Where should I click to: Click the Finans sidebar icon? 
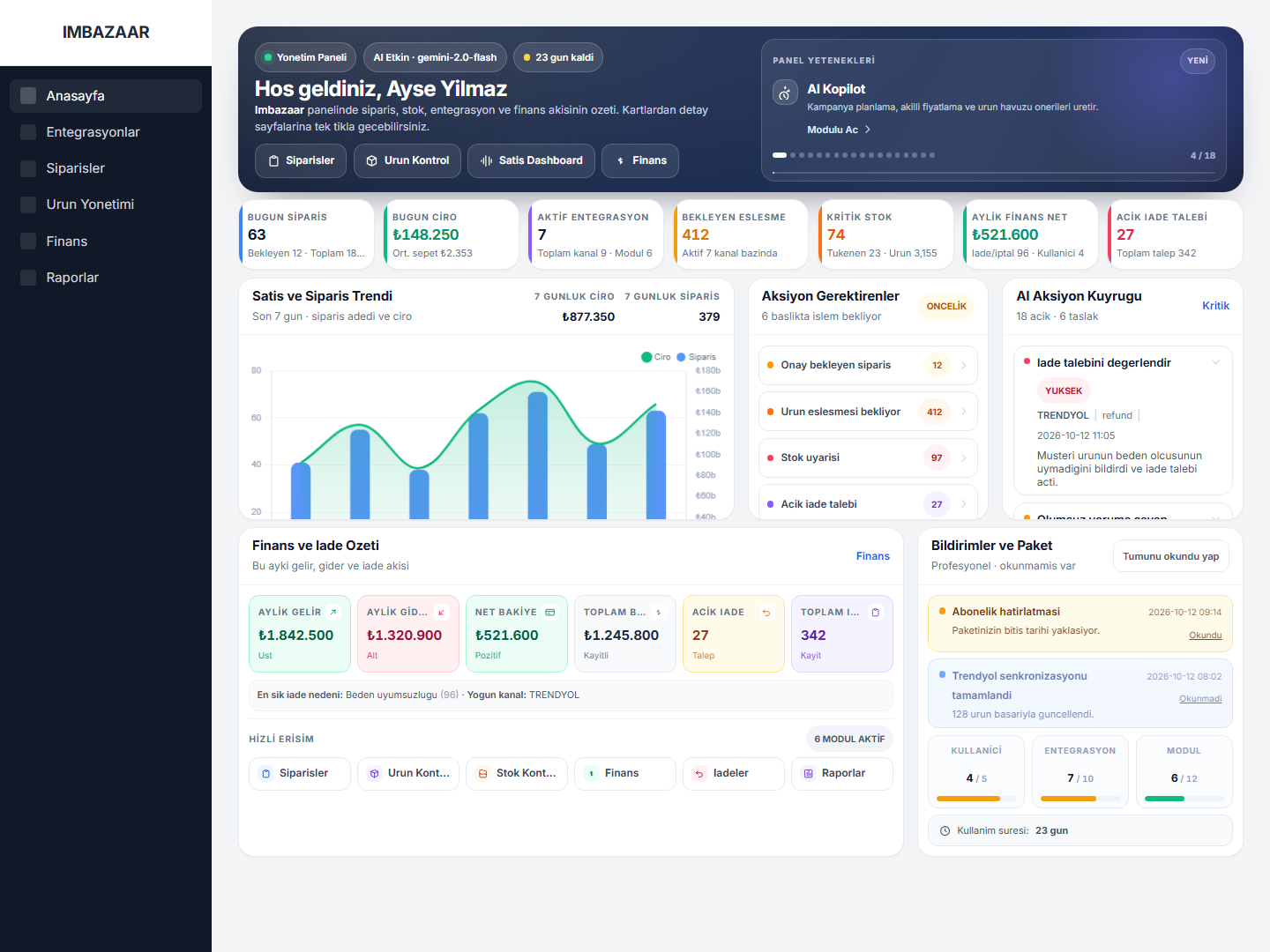[x=28, y=242]
